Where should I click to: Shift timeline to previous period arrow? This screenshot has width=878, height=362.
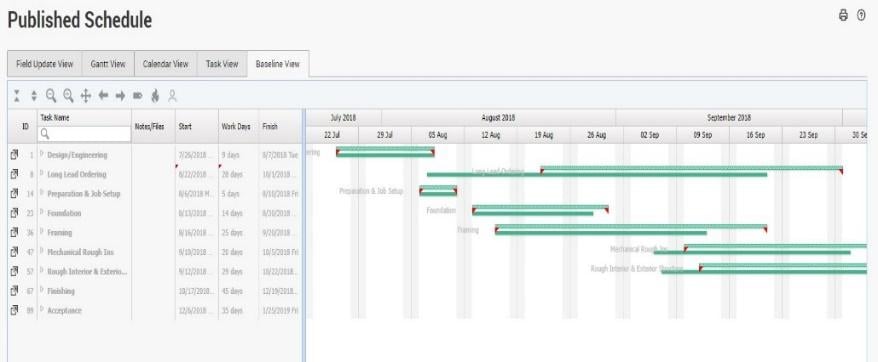(x=103, y=96)
